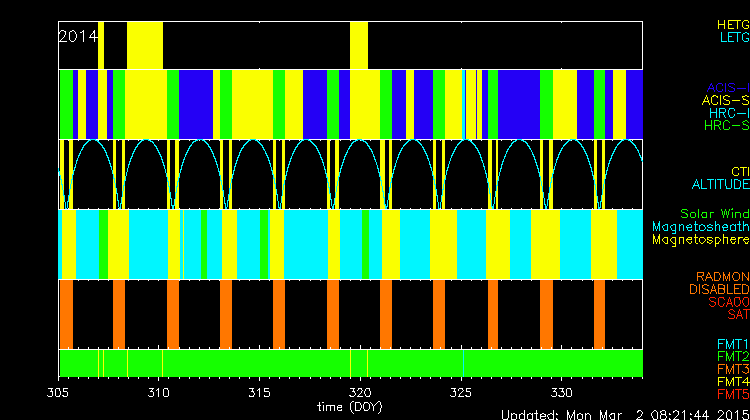Click the CTI legend label

(x=739, y=172)
